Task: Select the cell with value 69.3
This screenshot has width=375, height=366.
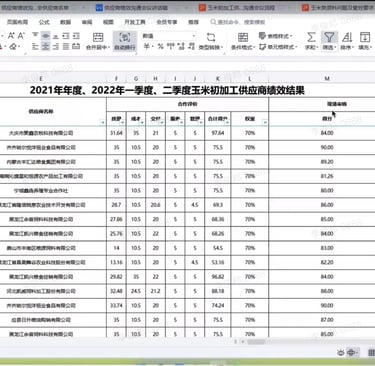Action: click(x=218, y=205)
